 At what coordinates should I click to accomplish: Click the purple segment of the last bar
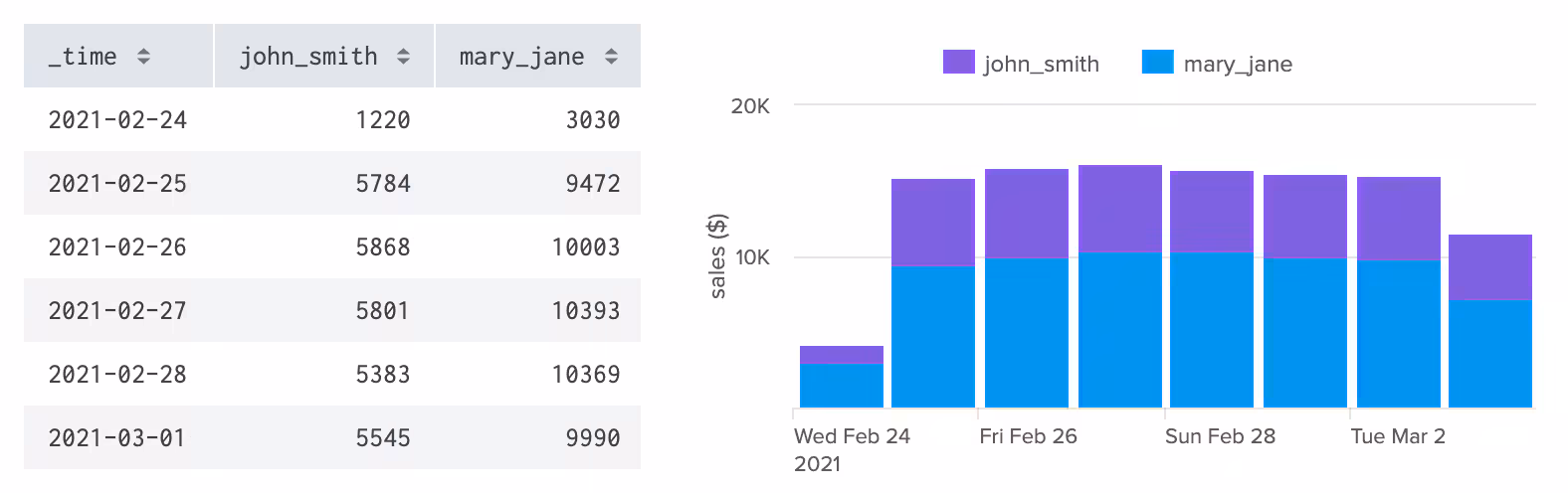(x=1489, y=266)
